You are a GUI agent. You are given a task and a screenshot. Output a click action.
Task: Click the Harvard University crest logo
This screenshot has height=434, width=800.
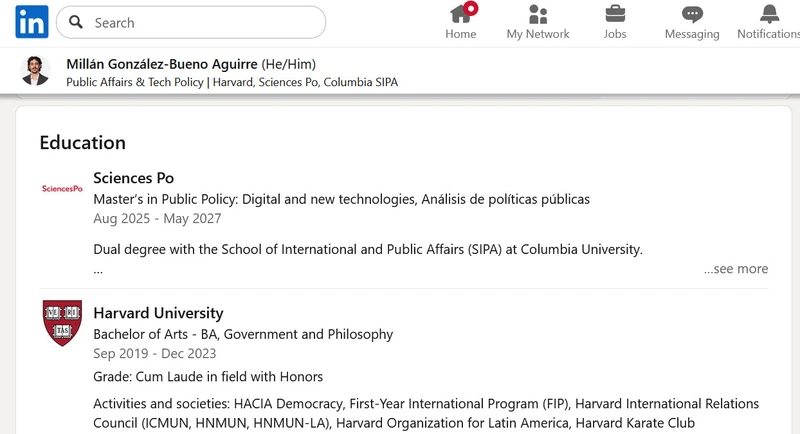[x=62, y=322]
